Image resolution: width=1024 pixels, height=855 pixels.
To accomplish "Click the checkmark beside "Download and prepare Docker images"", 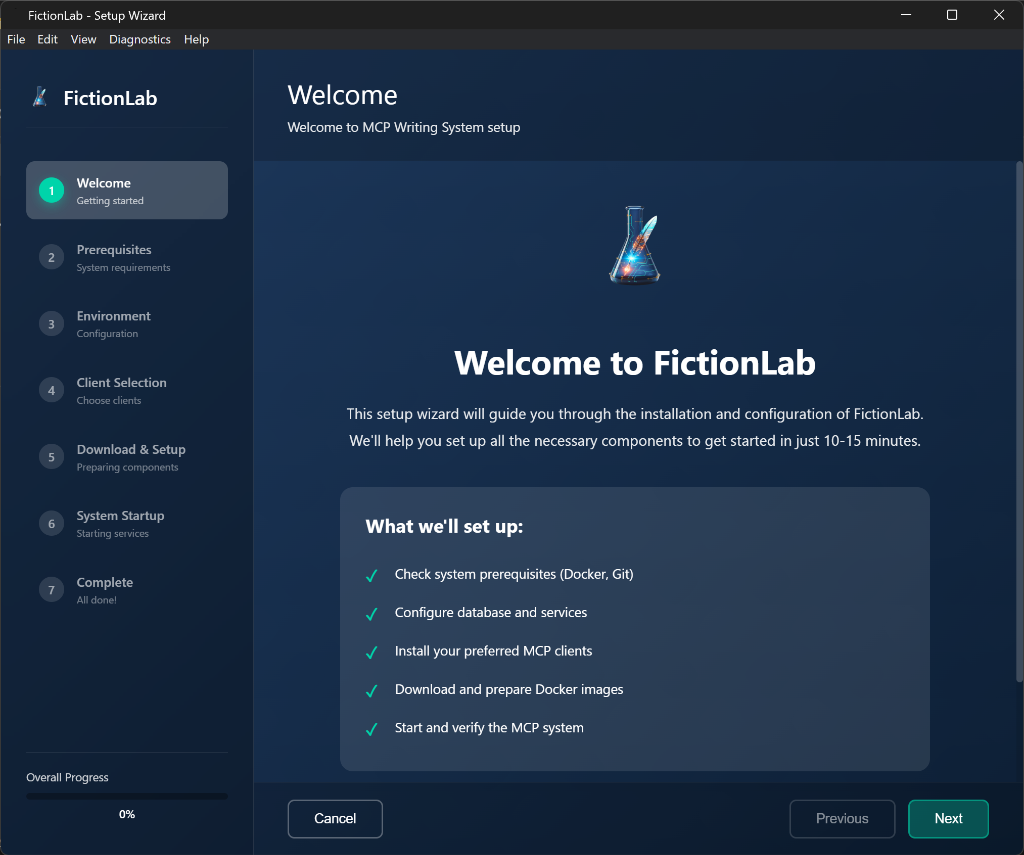I will click(x=371, y=689).
